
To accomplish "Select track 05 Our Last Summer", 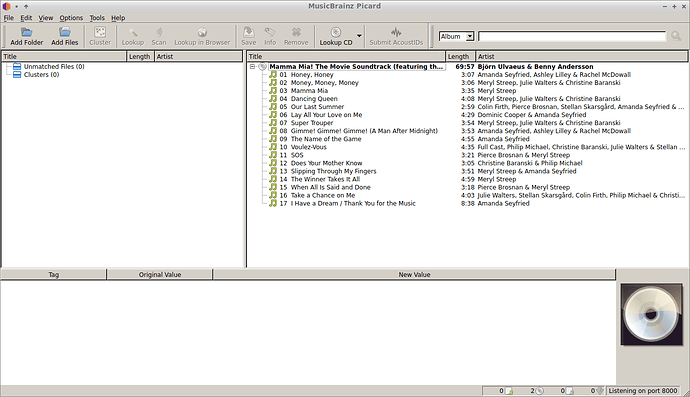I will tap(312, 107).
